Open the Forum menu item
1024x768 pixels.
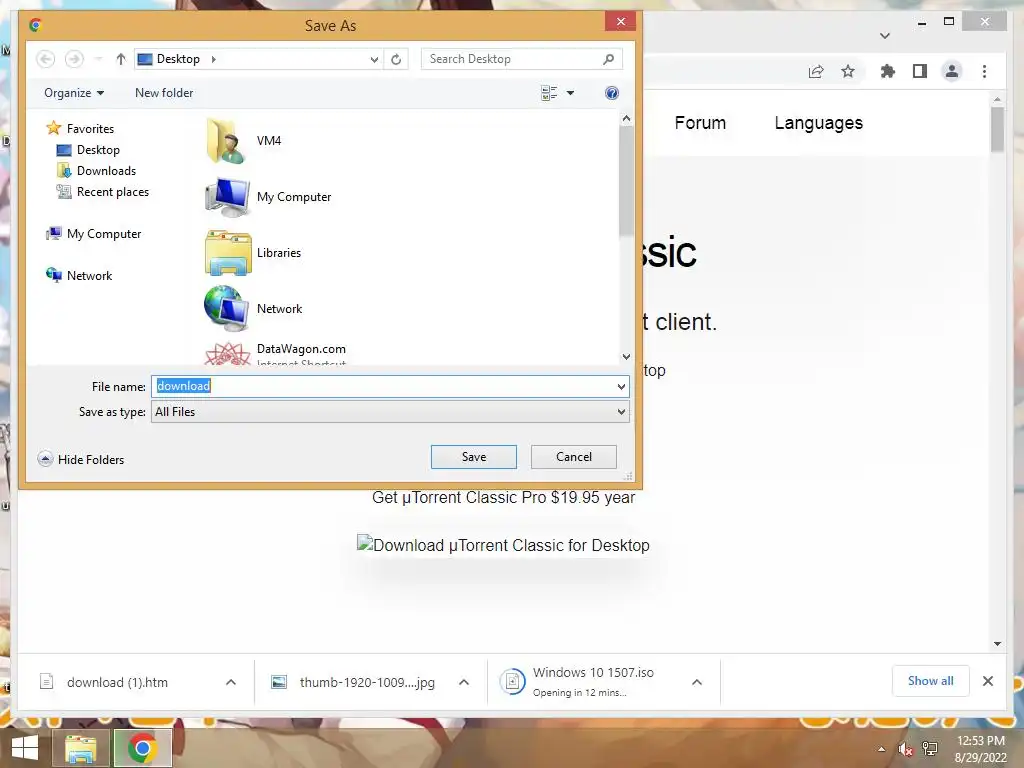coord(700,123)
